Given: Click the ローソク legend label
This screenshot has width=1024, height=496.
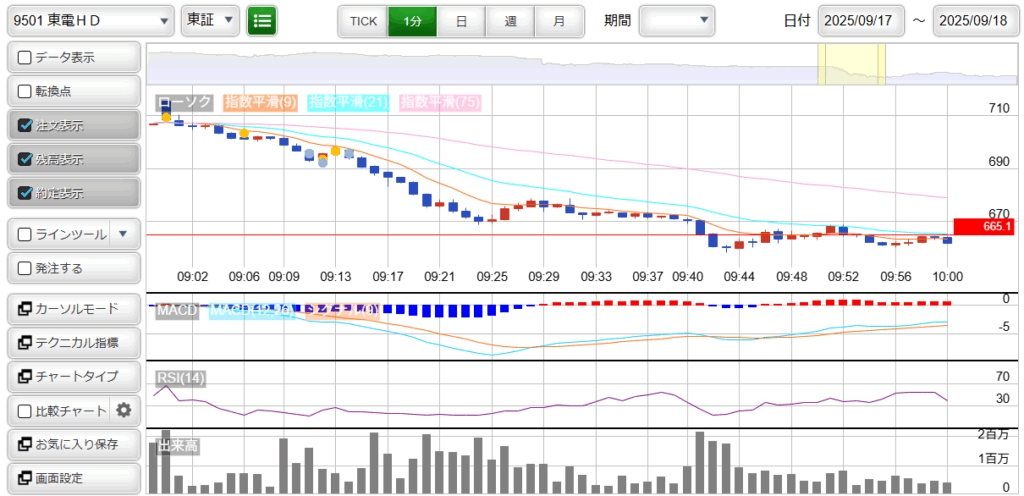Looking at the screenshot, I should (185, 102).
